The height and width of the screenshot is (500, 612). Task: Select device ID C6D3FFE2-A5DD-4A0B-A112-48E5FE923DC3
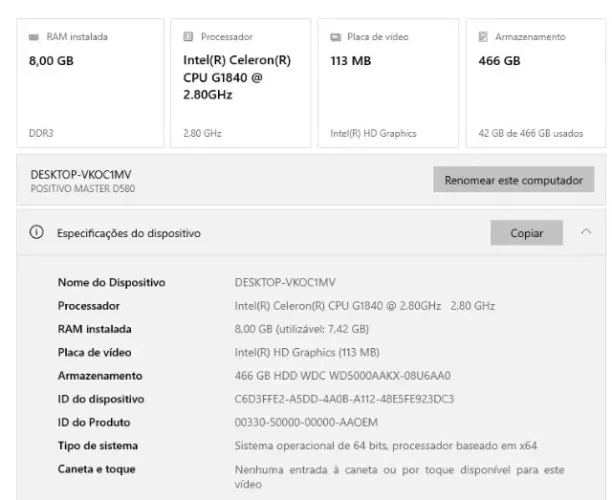(x=344, y=399)
